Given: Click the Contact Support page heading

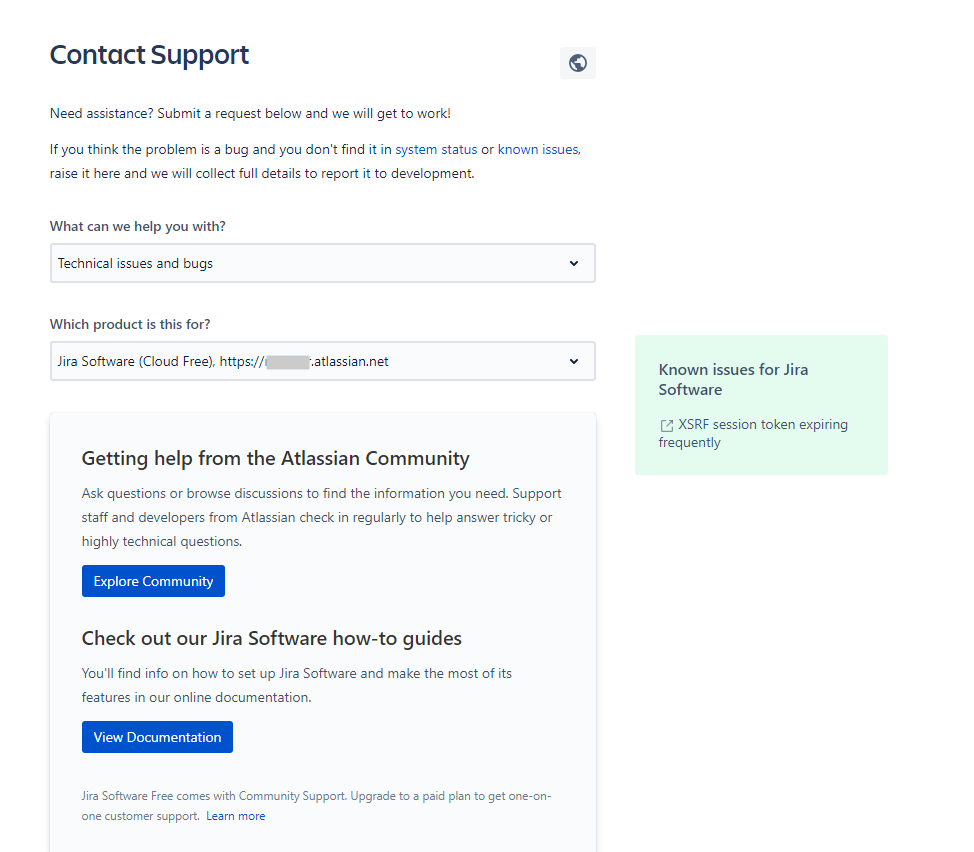Looking at the screenshot, I should (x=149, y=55).
